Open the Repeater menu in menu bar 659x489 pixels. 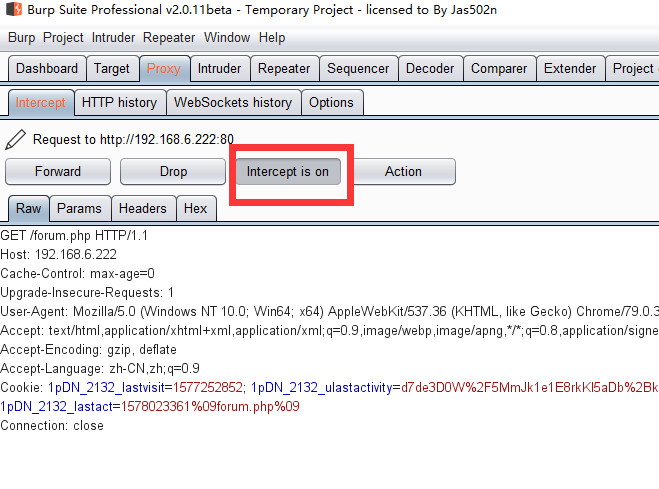coord(169,38)
